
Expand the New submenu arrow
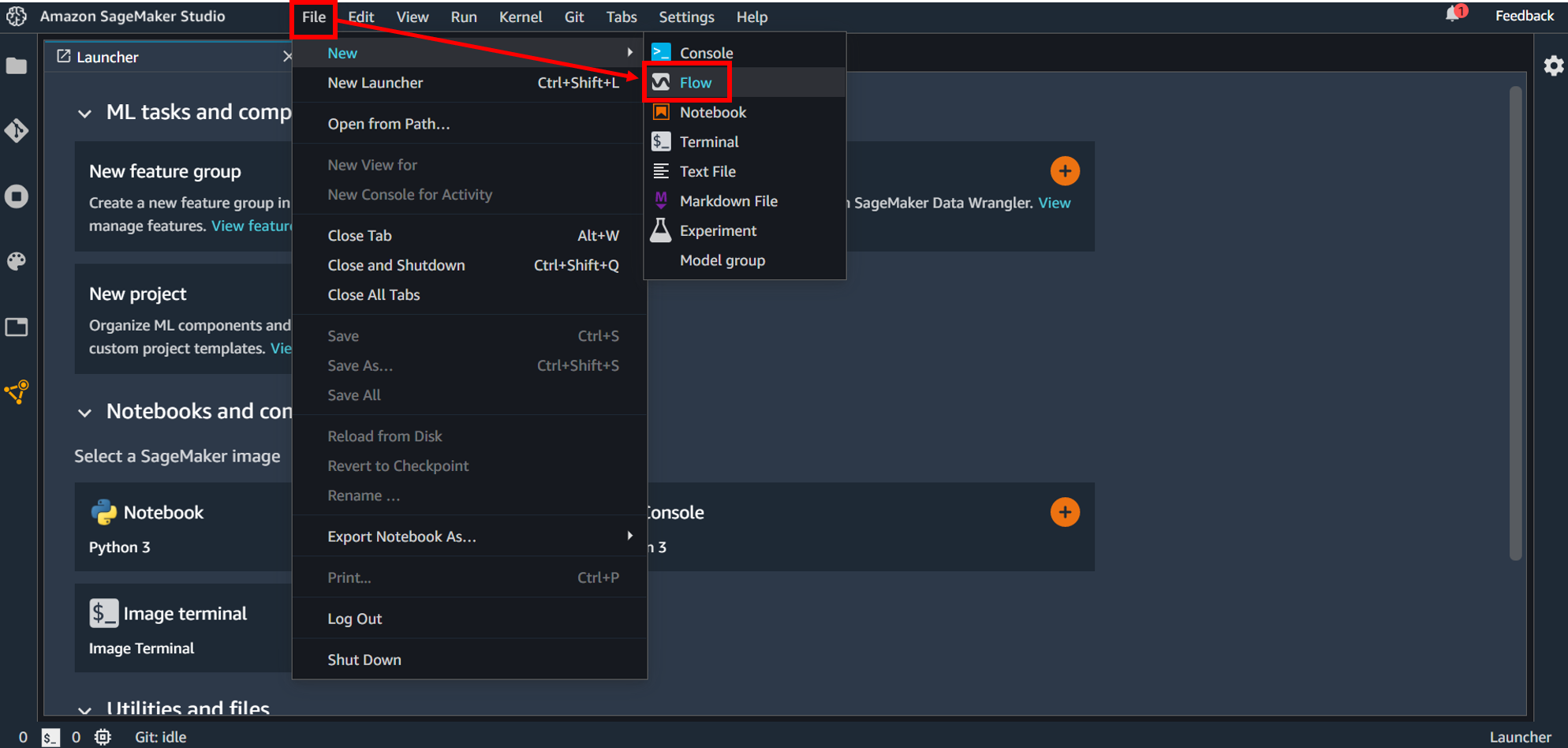(x=629, y=52)
